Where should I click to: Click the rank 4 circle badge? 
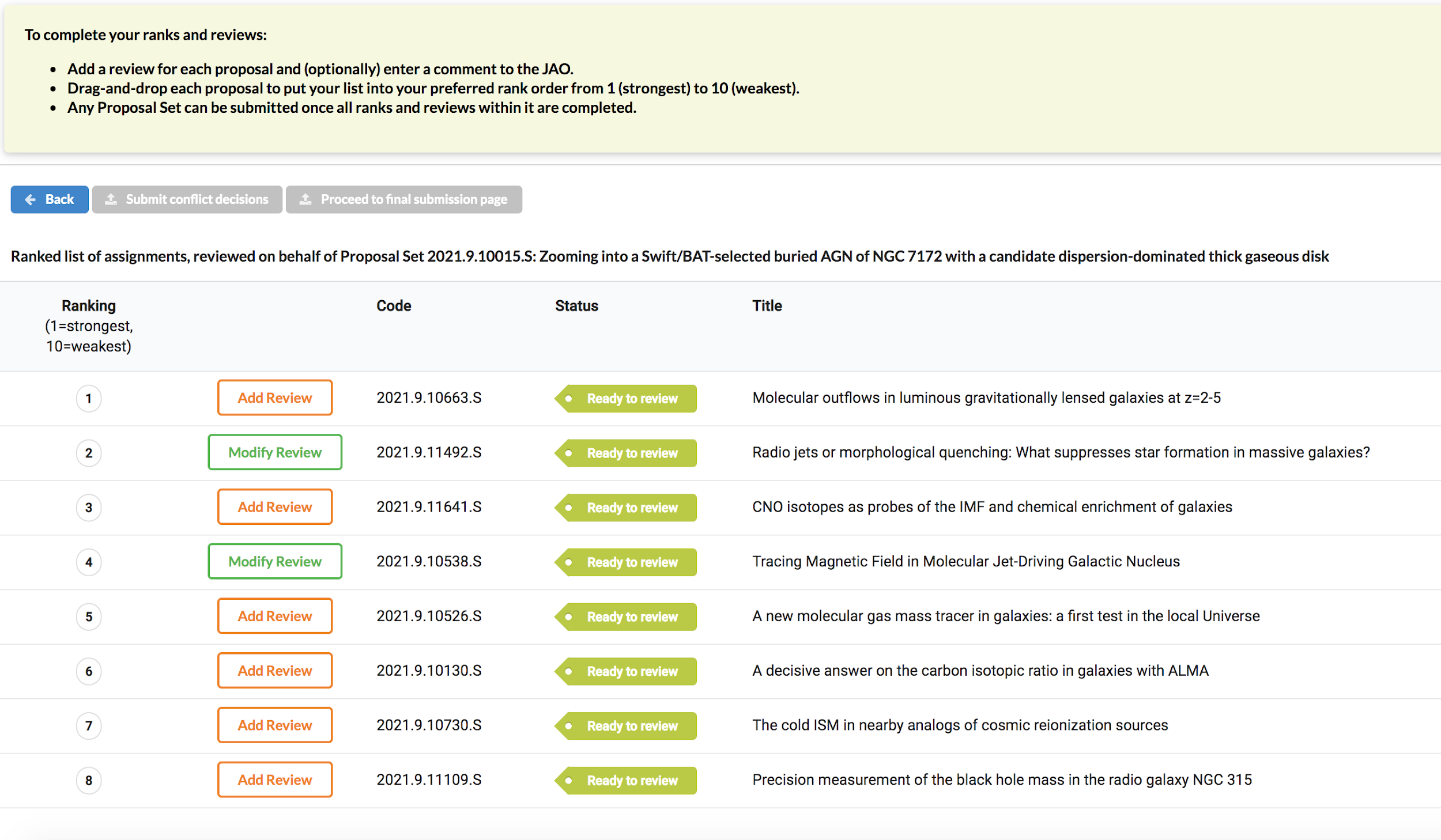89,562
